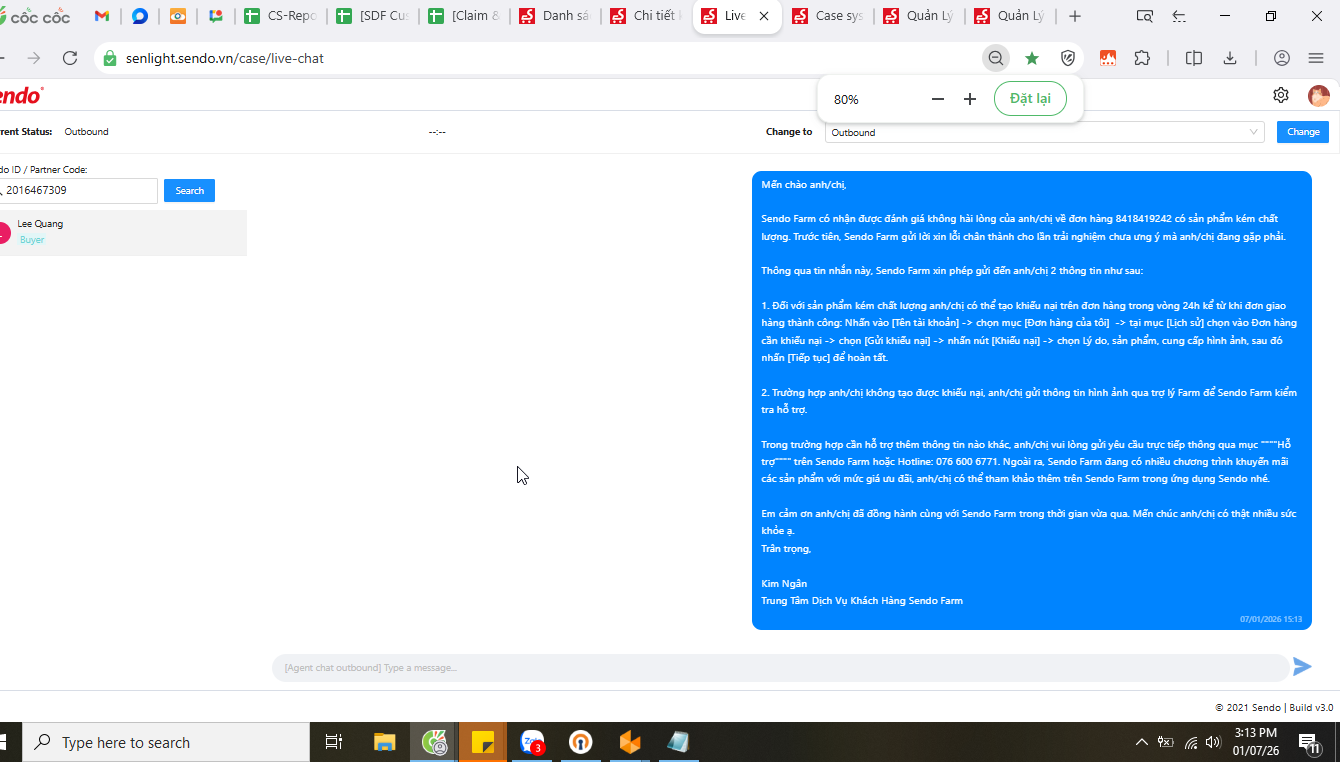Close the active Live chat tab

coord(765,16)
